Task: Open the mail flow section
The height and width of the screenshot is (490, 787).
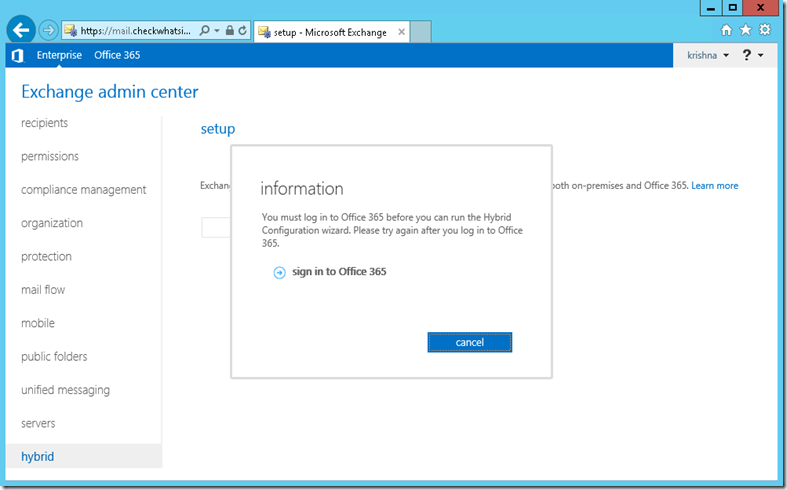Action: point(43,290)
